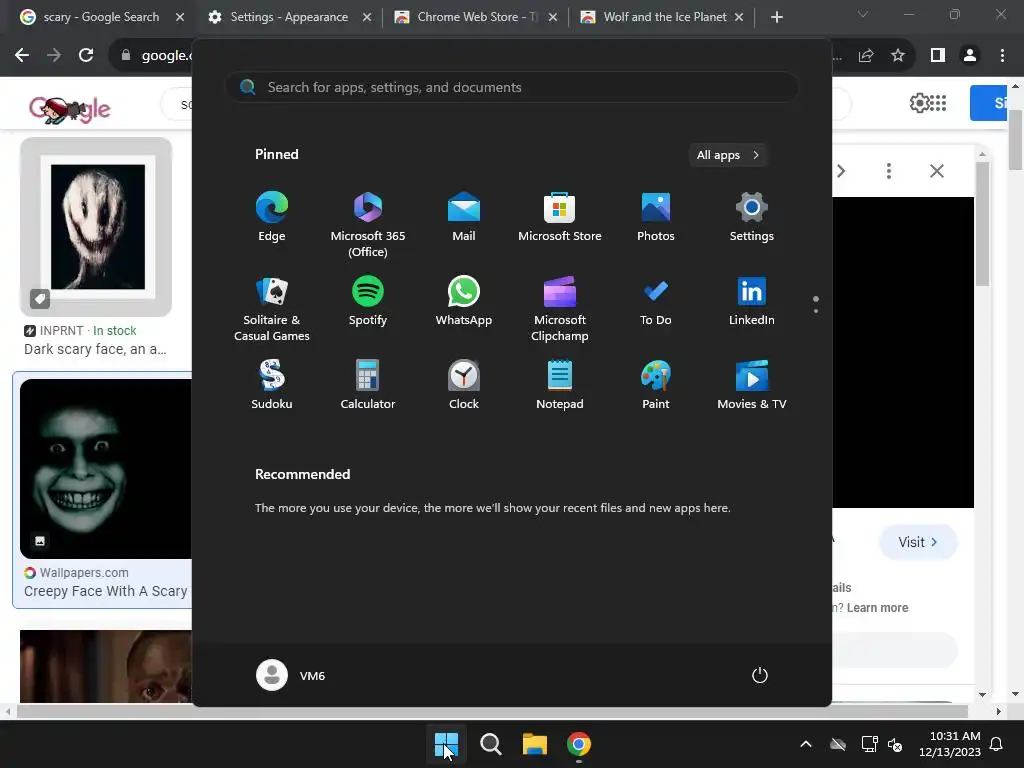Select Wallpapers.com creepy face image
Viewport: 1024px width, 768px height.
point(106,469)
